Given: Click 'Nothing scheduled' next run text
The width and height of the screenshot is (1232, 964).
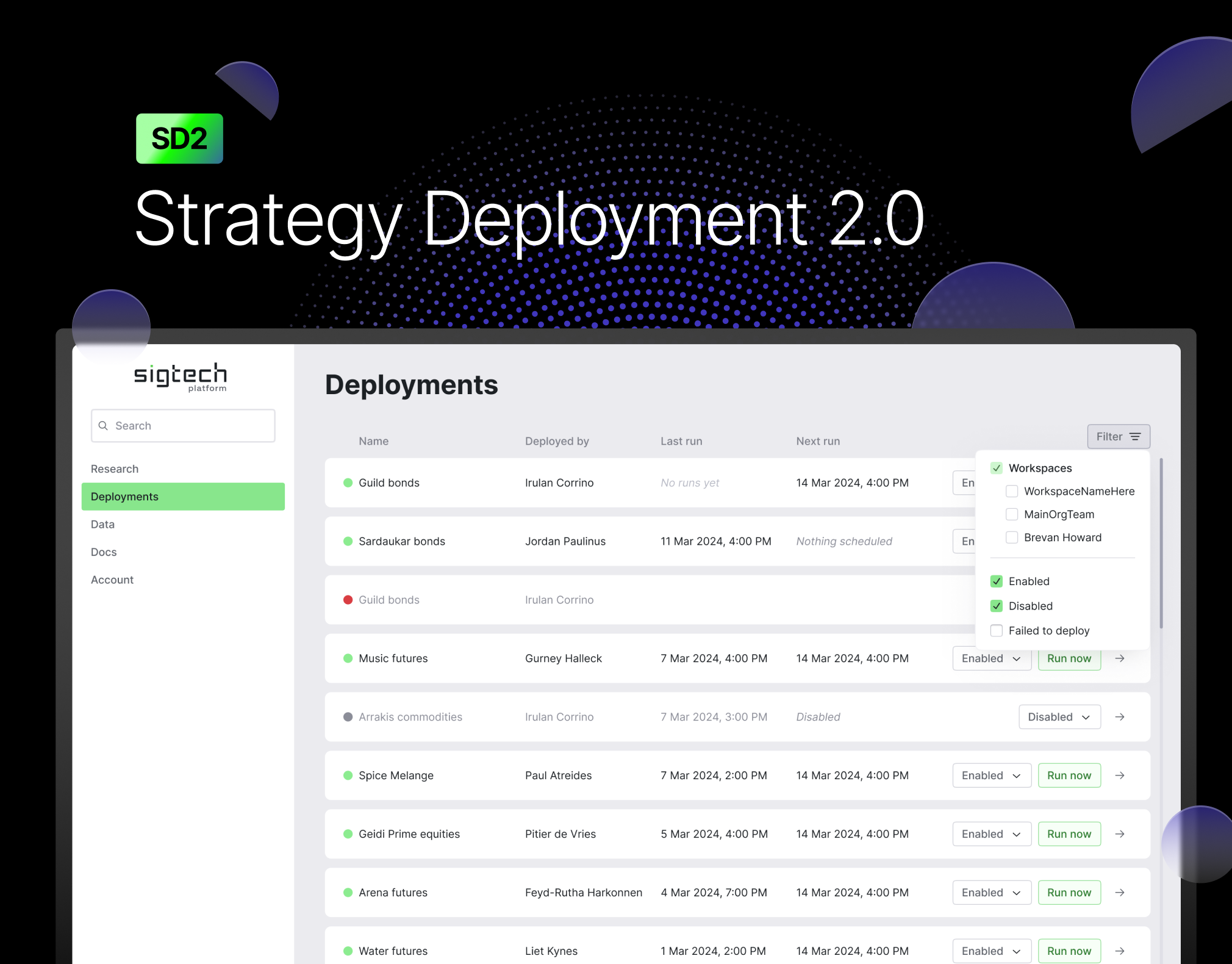Looking at the screenshot, I should [x=844, y=541].
